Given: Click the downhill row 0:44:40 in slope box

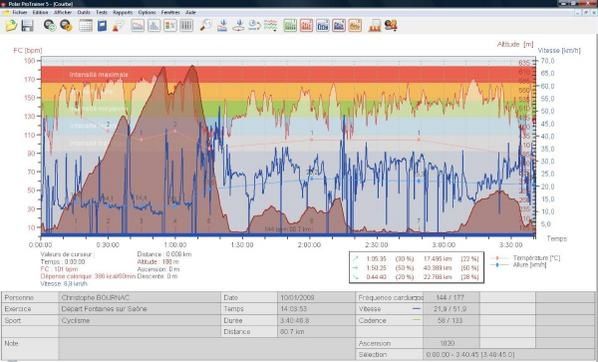Looking at the screenshot, I should (416, 277).
